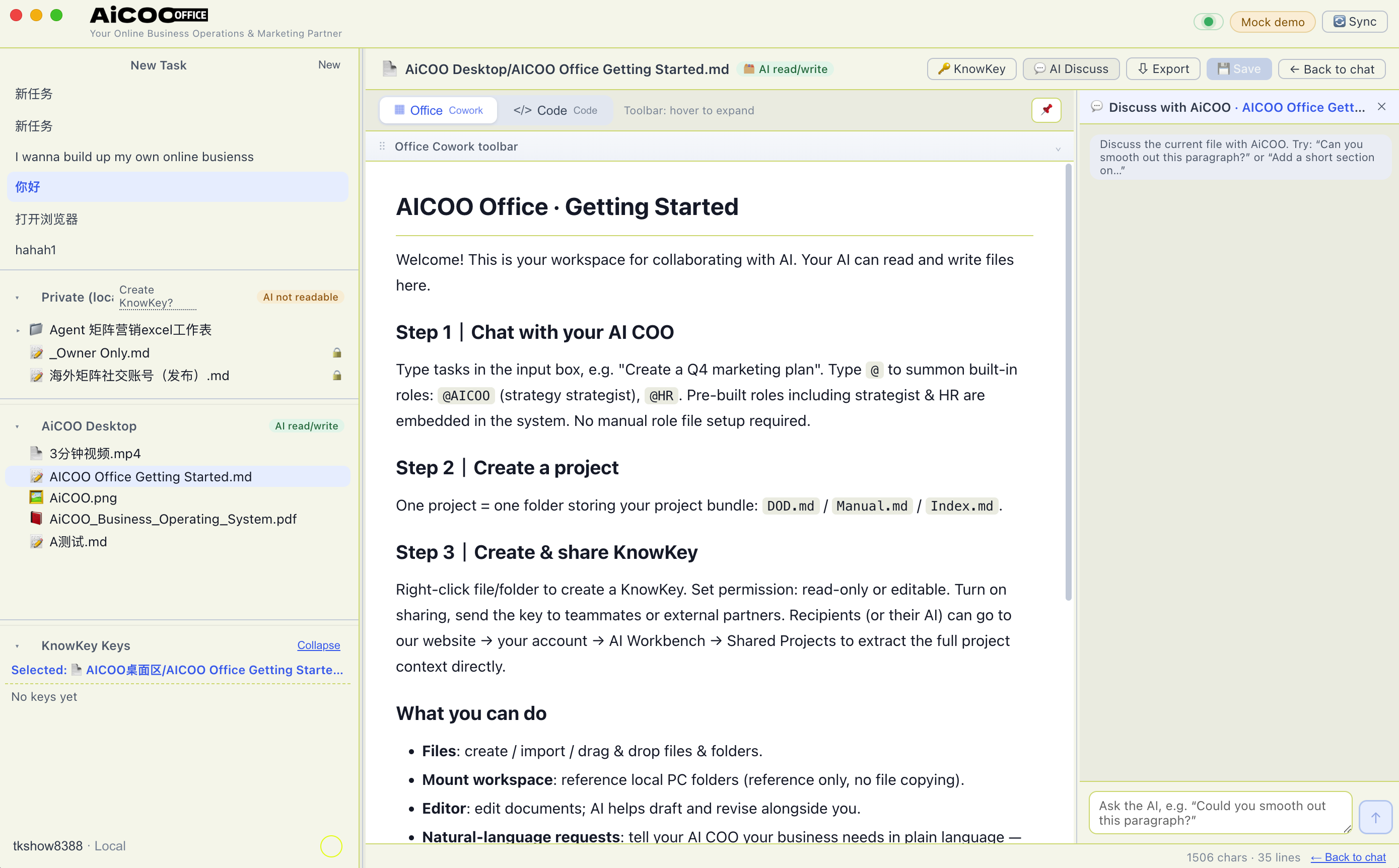Click the PDF icon of AiCOO_Business_Operating_System.pdf

pyautogui.click(x=36, y=519)
